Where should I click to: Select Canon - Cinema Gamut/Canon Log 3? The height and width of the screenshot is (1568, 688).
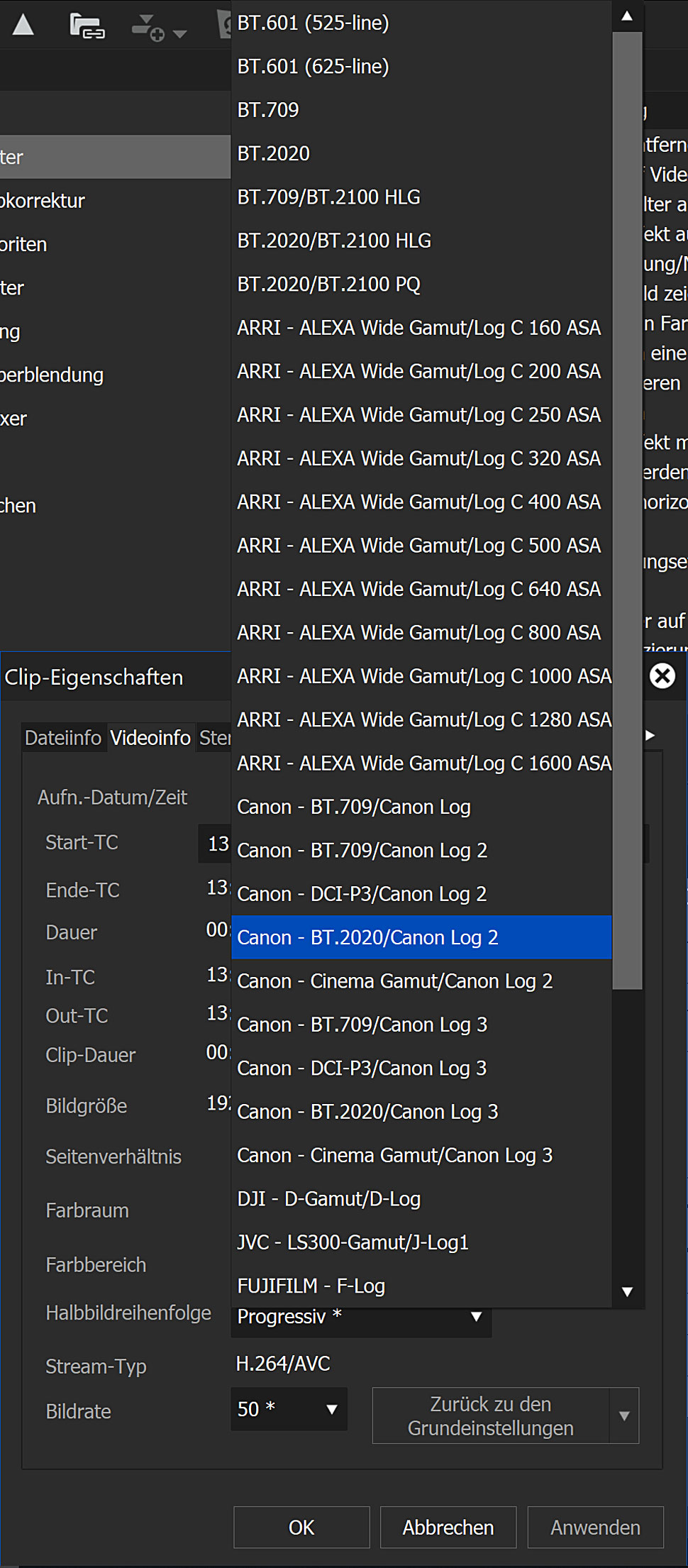point(421,1156)
